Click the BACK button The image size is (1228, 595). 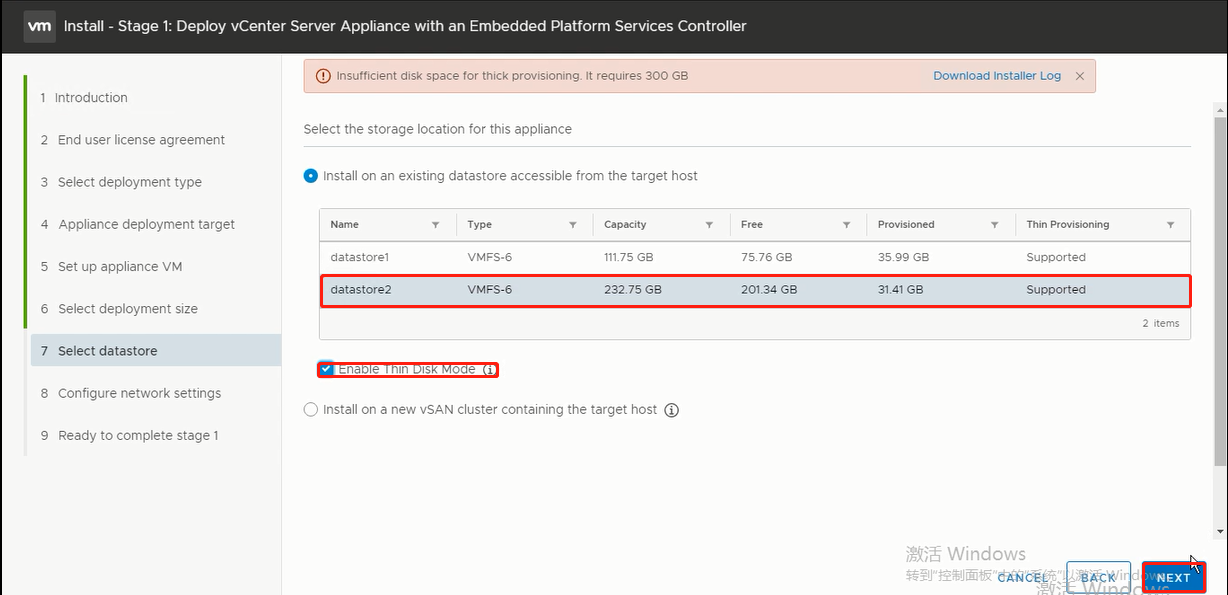point(1098,577)
